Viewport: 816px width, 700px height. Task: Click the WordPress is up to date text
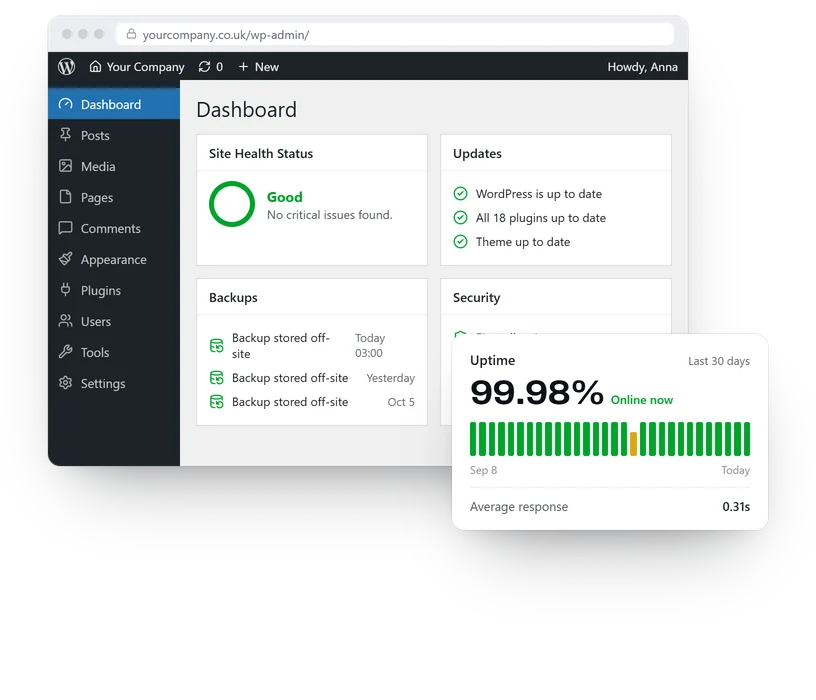click(539, 194)
